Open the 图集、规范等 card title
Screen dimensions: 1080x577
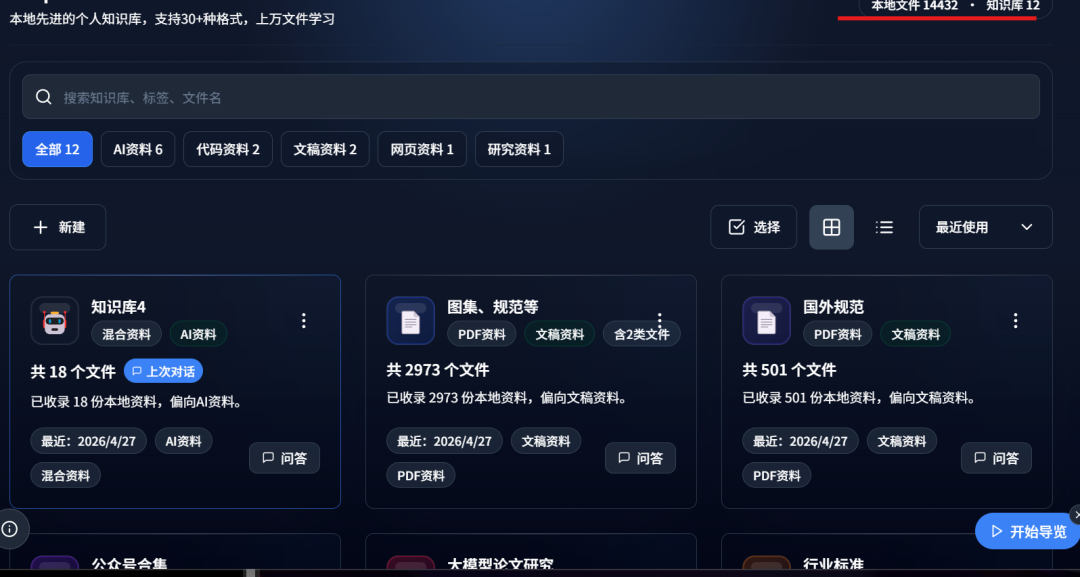tap(492, 306)
